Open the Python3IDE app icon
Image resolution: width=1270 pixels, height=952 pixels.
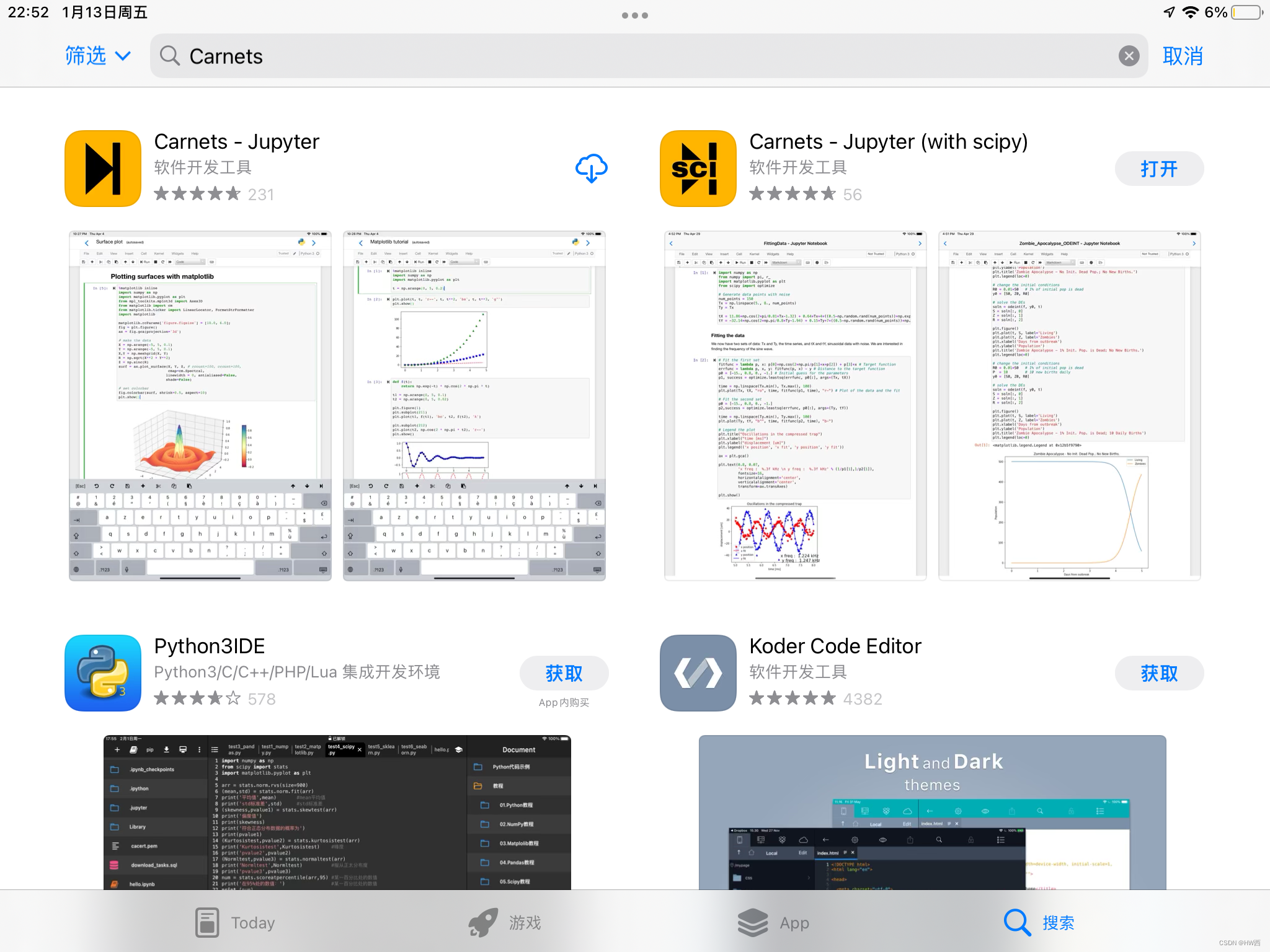coord(103,673)
